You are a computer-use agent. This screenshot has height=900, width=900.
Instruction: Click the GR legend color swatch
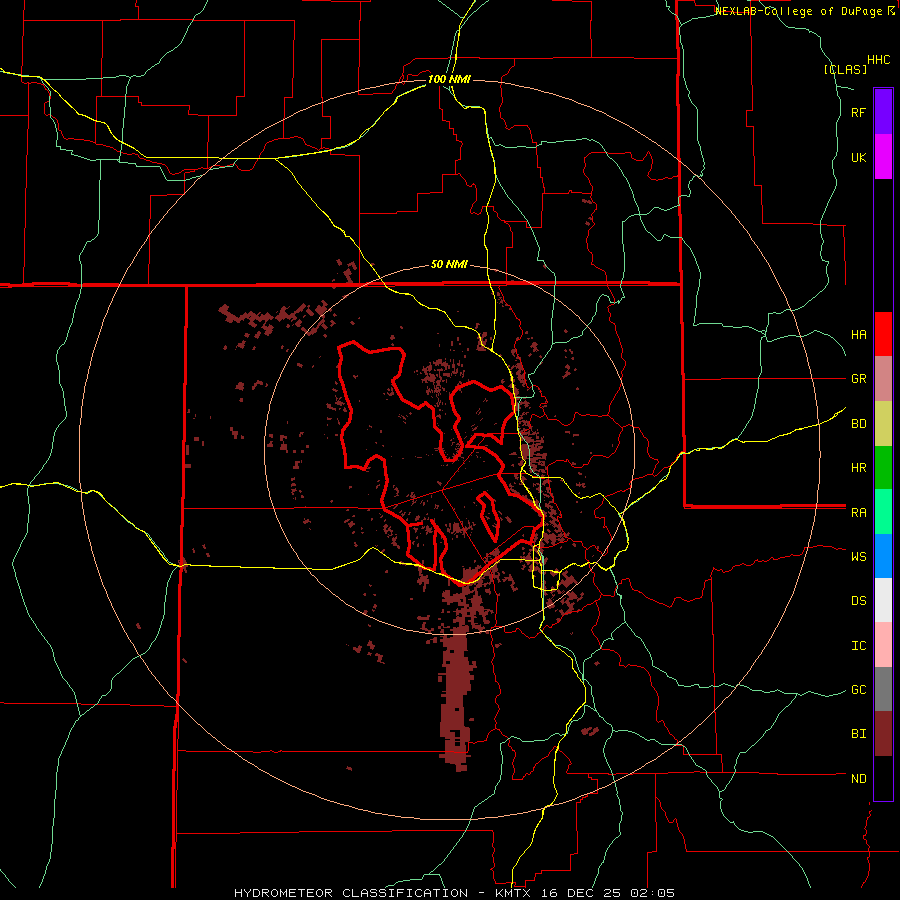pos(883,378)
